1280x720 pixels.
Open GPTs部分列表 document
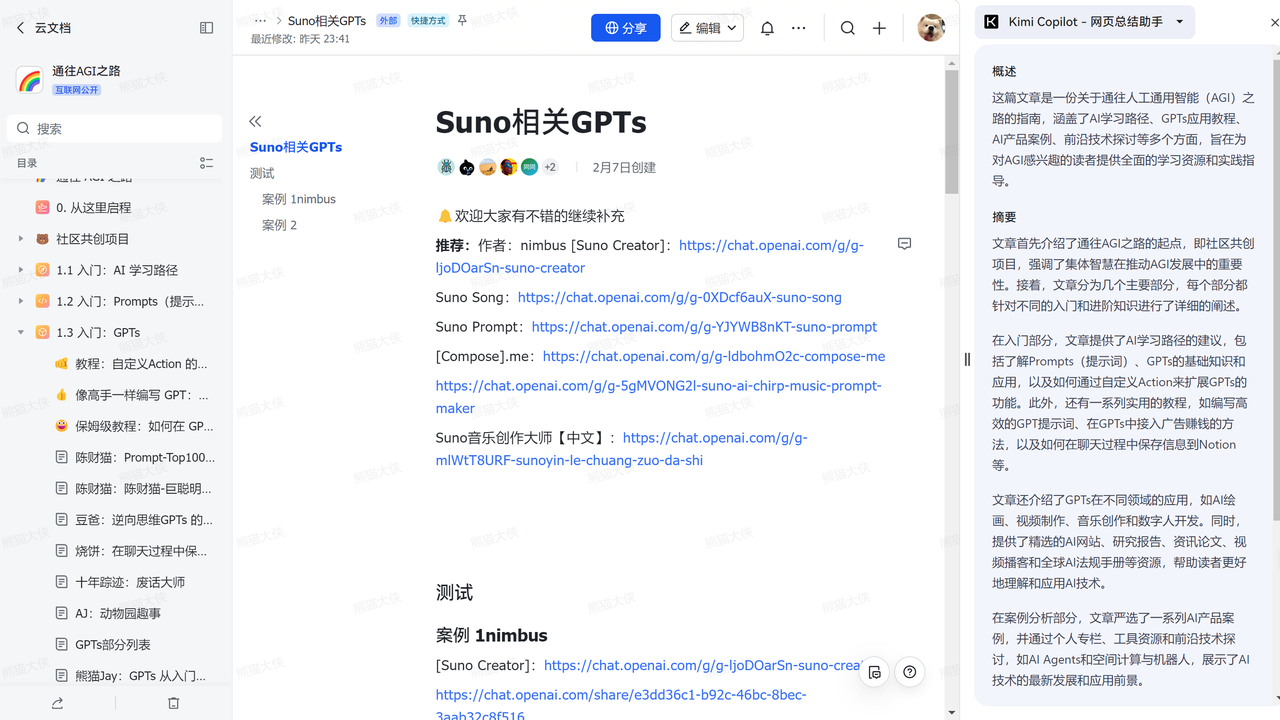pyautogui.click(x=112, y=645)
